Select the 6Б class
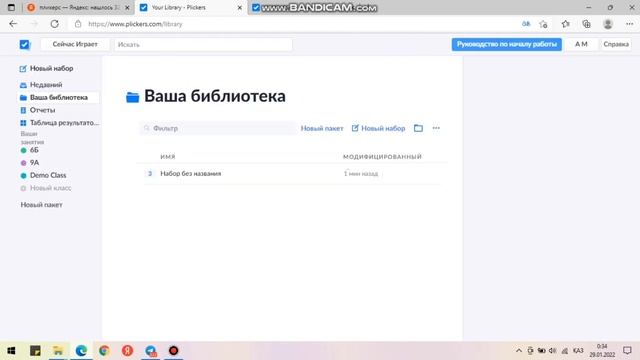The width and height of the screenshot is (640, 360). pyautogui.click(x=30, y=150)
